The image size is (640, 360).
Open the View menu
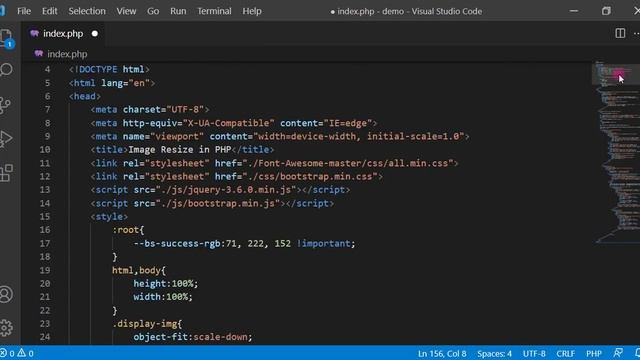126,11
